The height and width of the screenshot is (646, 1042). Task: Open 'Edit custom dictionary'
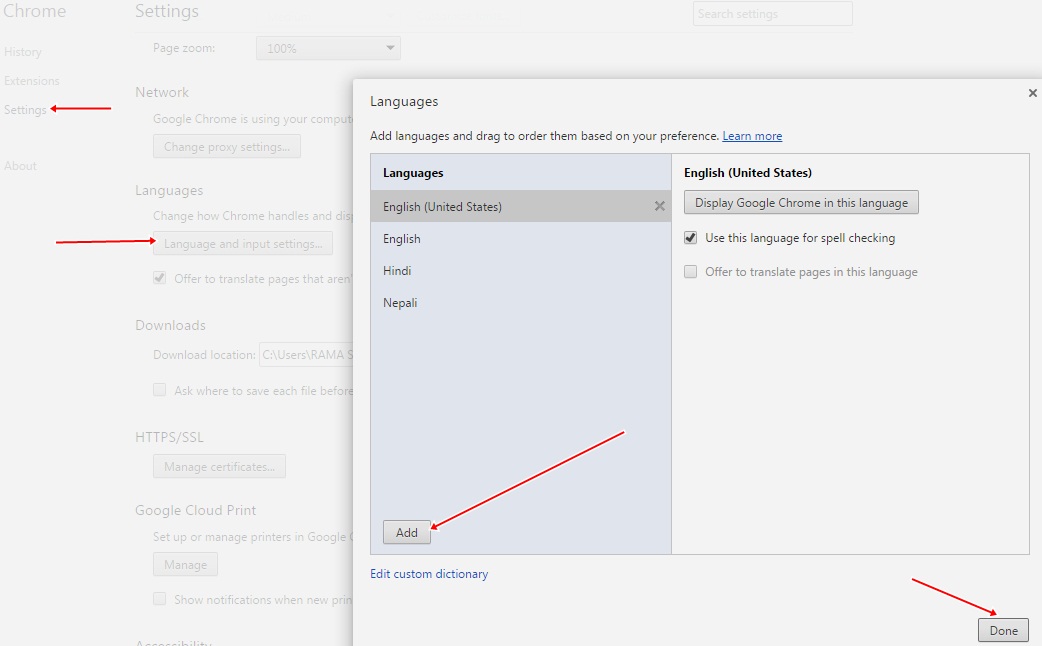(x=428, y=573)
